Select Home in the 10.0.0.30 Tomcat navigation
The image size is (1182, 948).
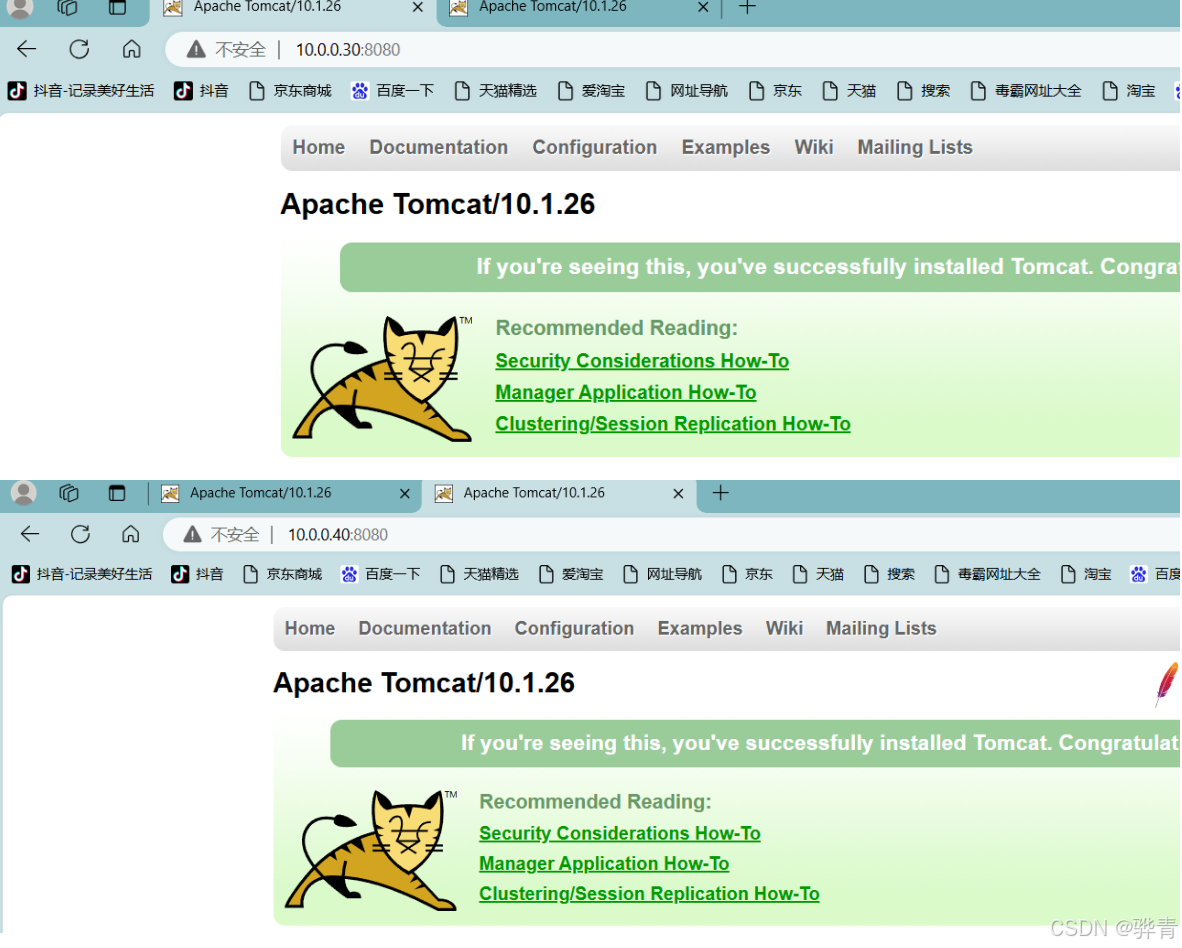pos(319,148)
